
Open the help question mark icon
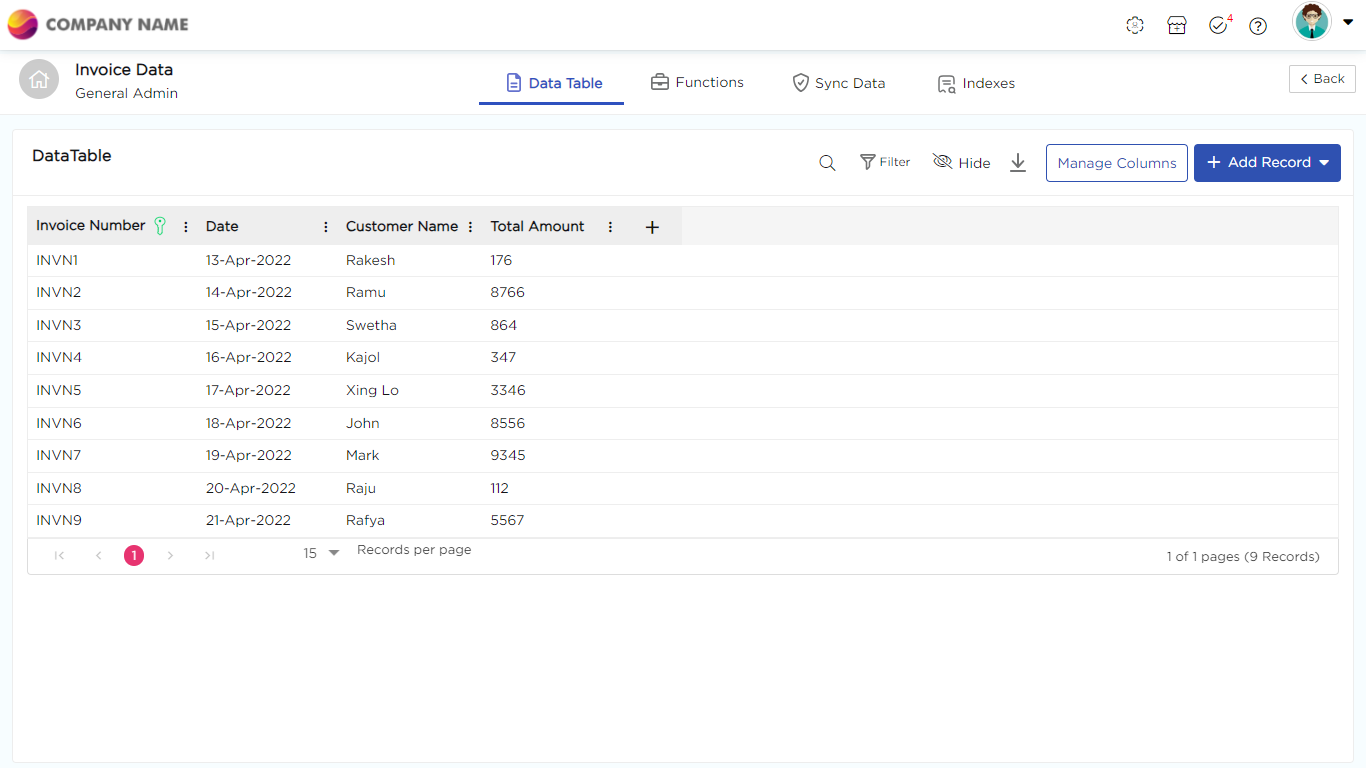tap(1258, 26)
